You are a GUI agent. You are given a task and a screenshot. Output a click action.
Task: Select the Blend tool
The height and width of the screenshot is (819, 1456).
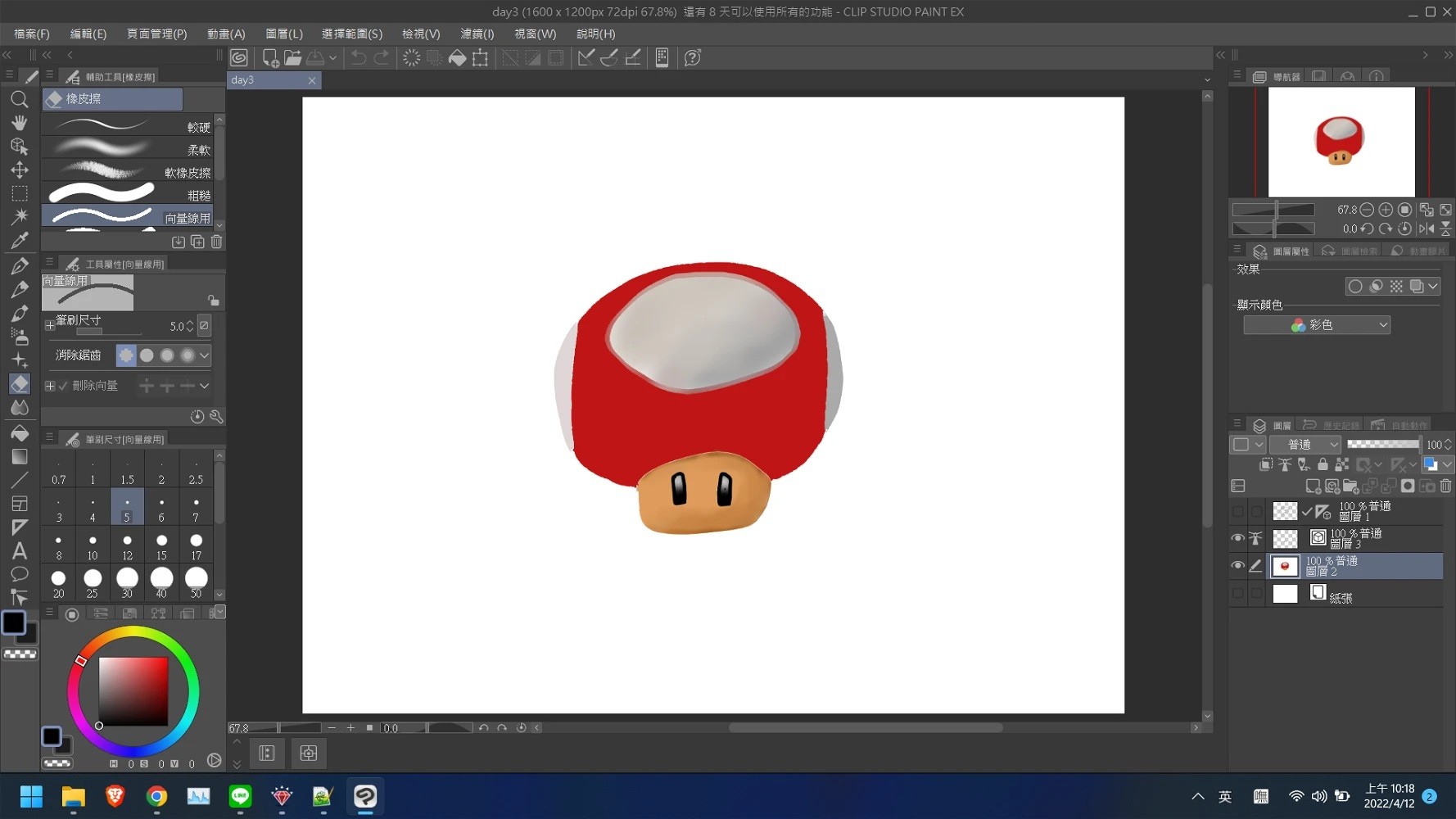(x=20, y=407)
